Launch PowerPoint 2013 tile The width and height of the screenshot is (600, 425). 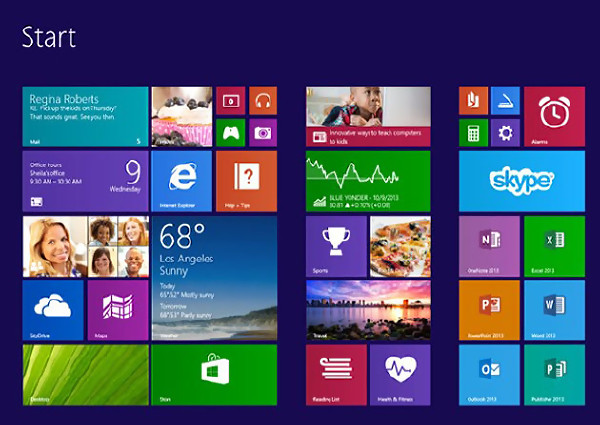tap(489, 310)
